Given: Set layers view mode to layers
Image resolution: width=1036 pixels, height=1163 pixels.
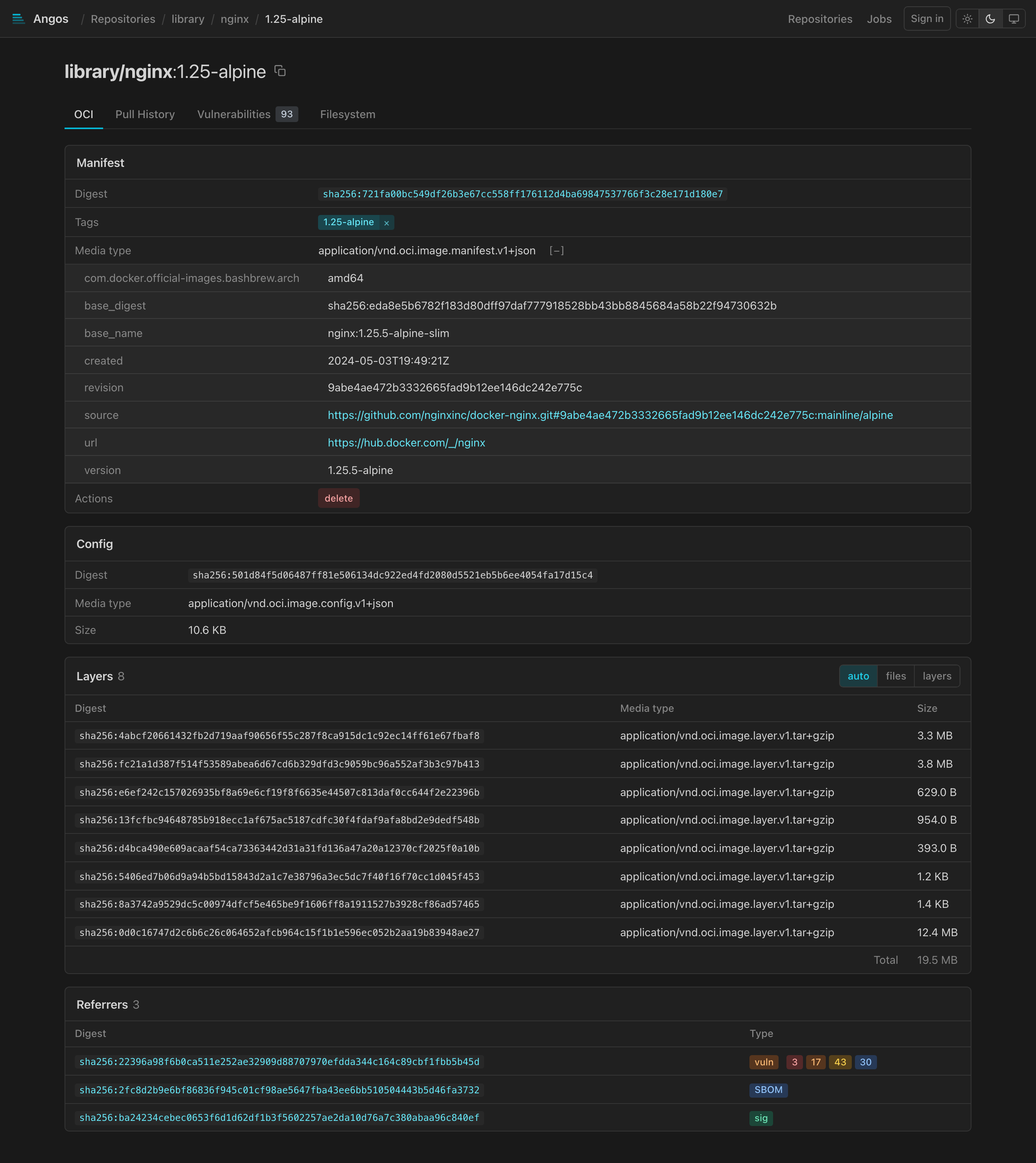Looking at the screenshot, I should pos(937,676).
